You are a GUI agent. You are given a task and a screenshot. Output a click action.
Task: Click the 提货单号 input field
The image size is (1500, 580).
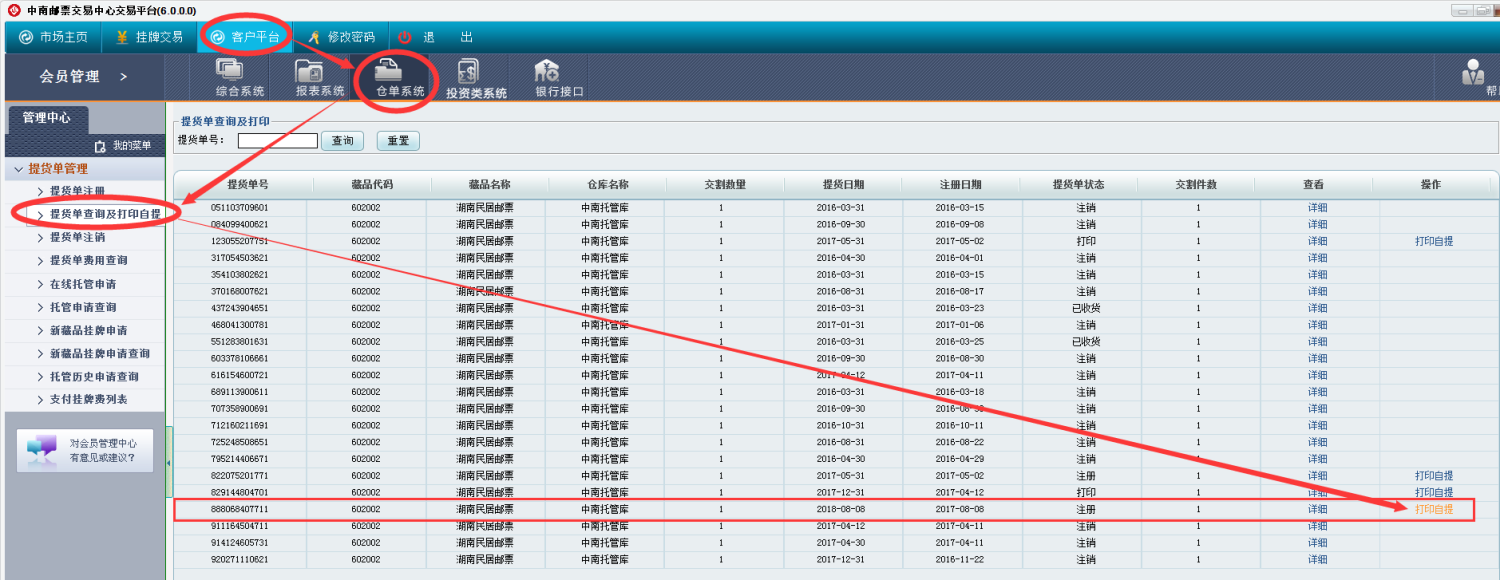277,141
